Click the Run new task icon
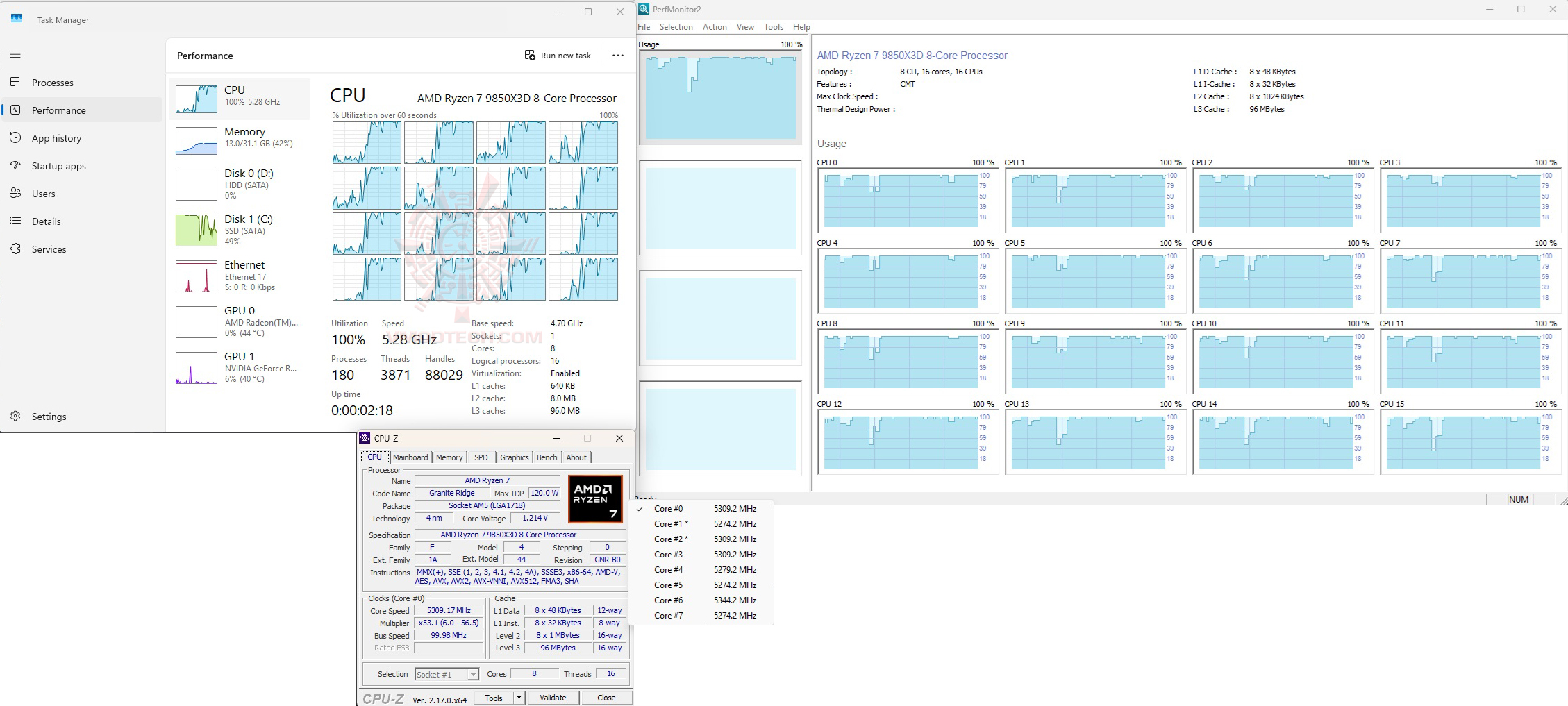 click(x=530, y=55)
